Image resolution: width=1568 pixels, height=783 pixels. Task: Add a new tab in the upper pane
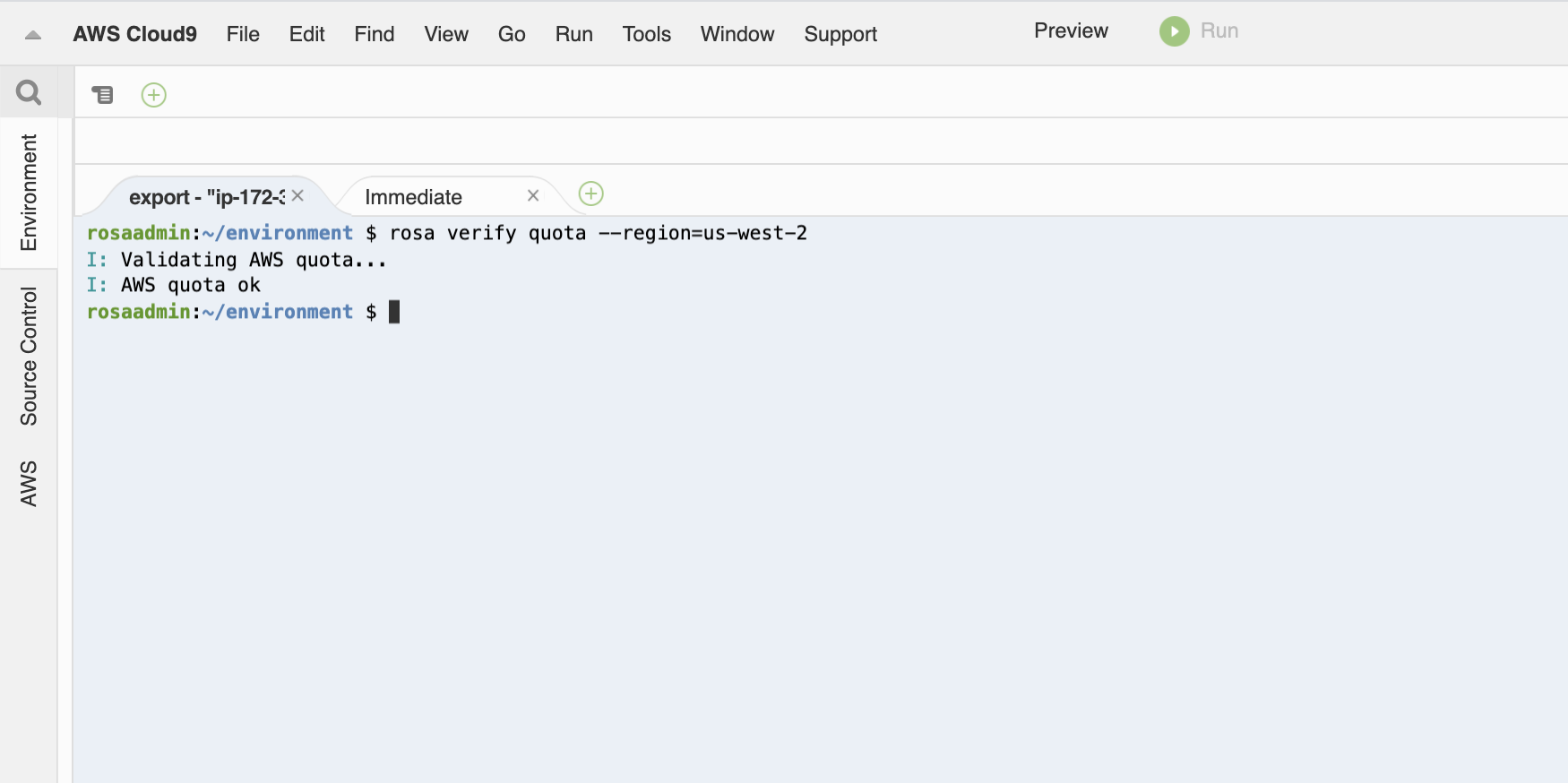pyautogui.click(x=154, y=95)
